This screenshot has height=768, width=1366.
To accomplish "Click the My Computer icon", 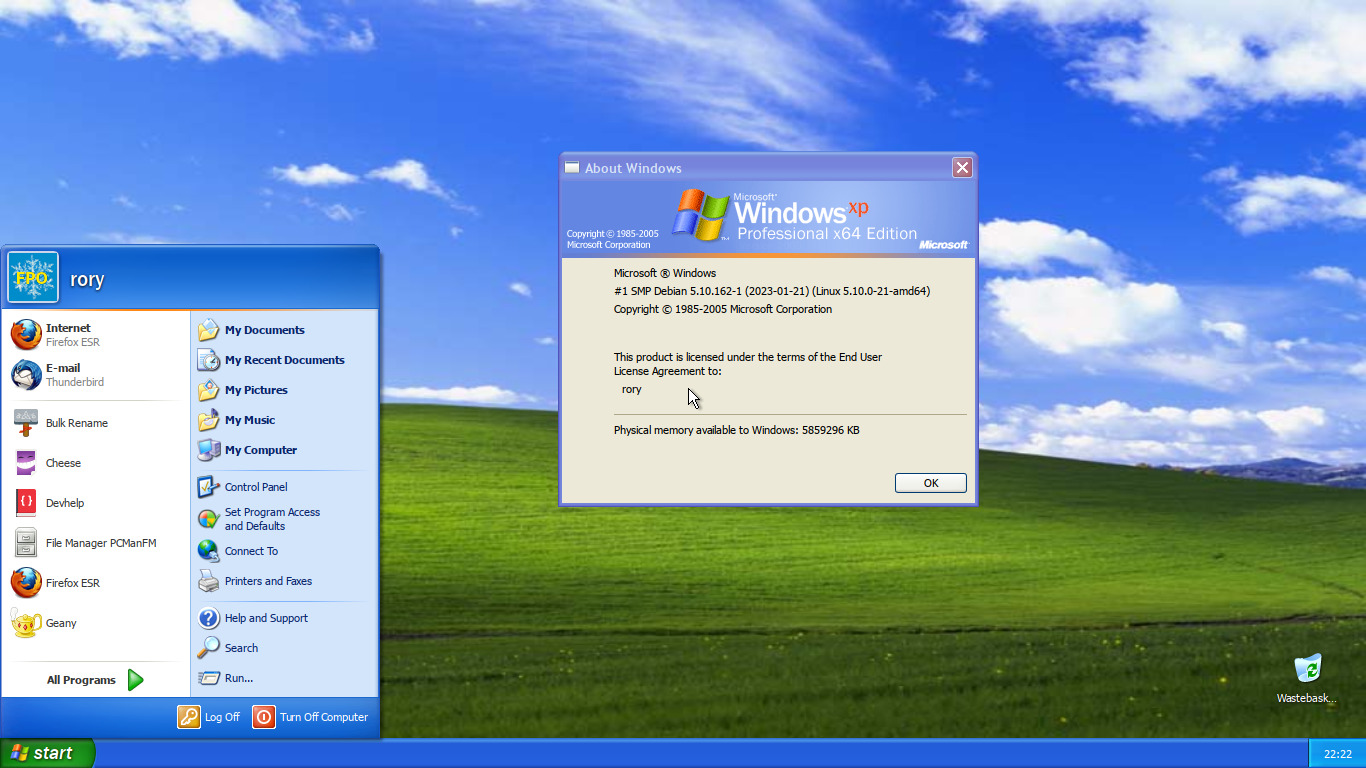I will point(208,450).
